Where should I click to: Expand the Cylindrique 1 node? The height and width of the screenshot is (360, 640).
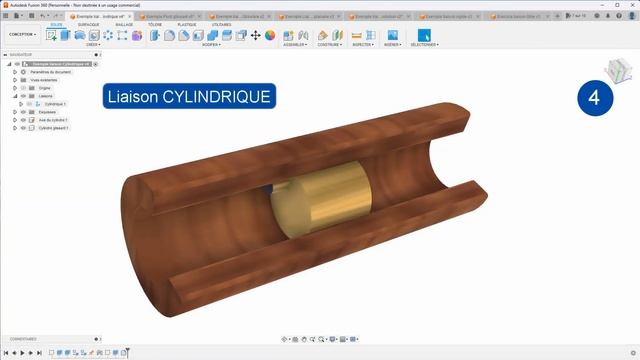click(21, 104)
